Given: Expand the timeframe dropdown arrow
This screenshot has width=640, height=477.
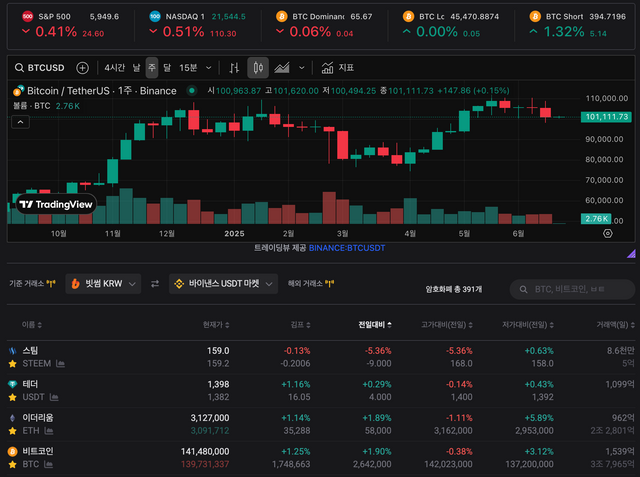Looking at the screenshot, I should coord(209,68).
